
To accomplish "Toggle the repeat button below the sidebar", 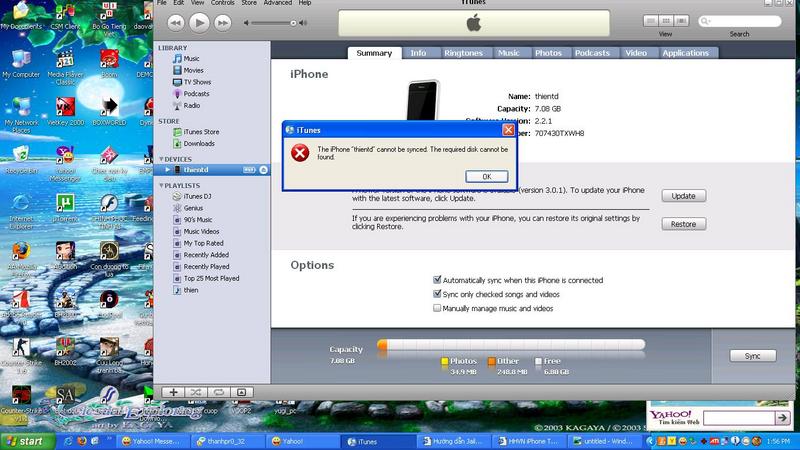I will click(217, 392).
